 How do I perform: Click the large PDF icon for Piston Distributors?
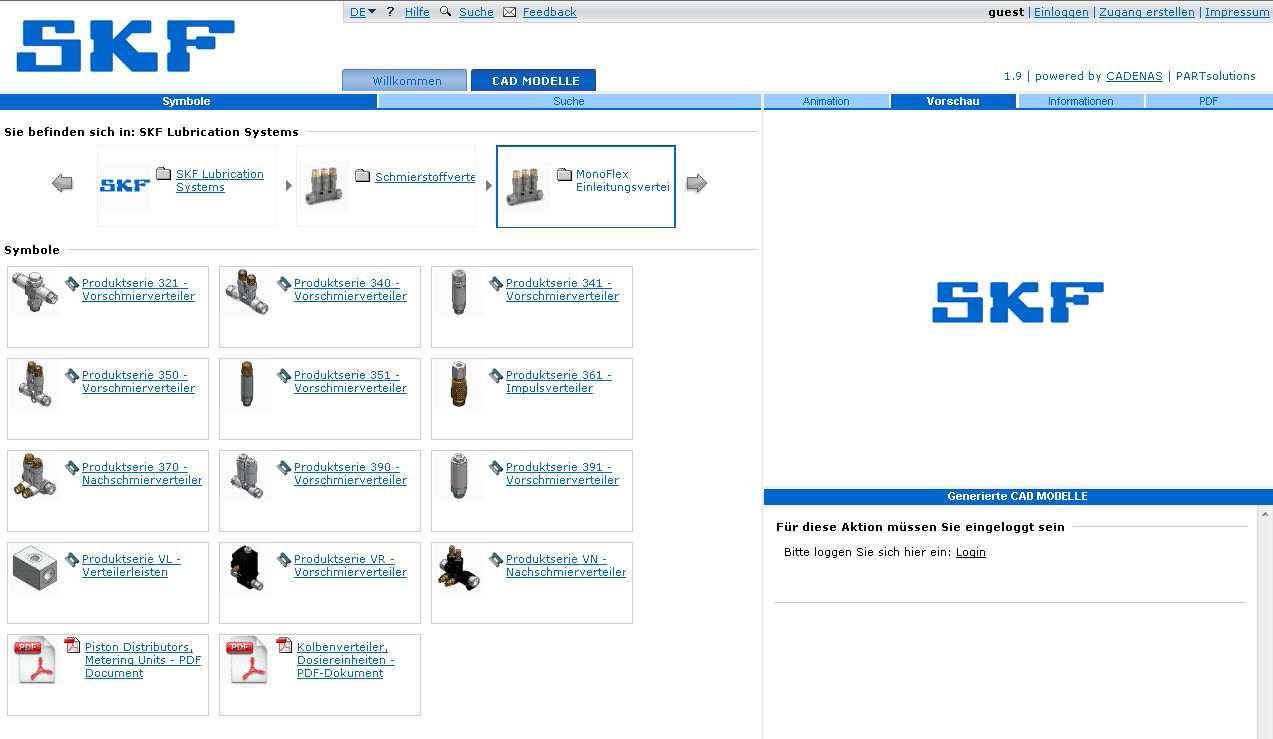36,661
